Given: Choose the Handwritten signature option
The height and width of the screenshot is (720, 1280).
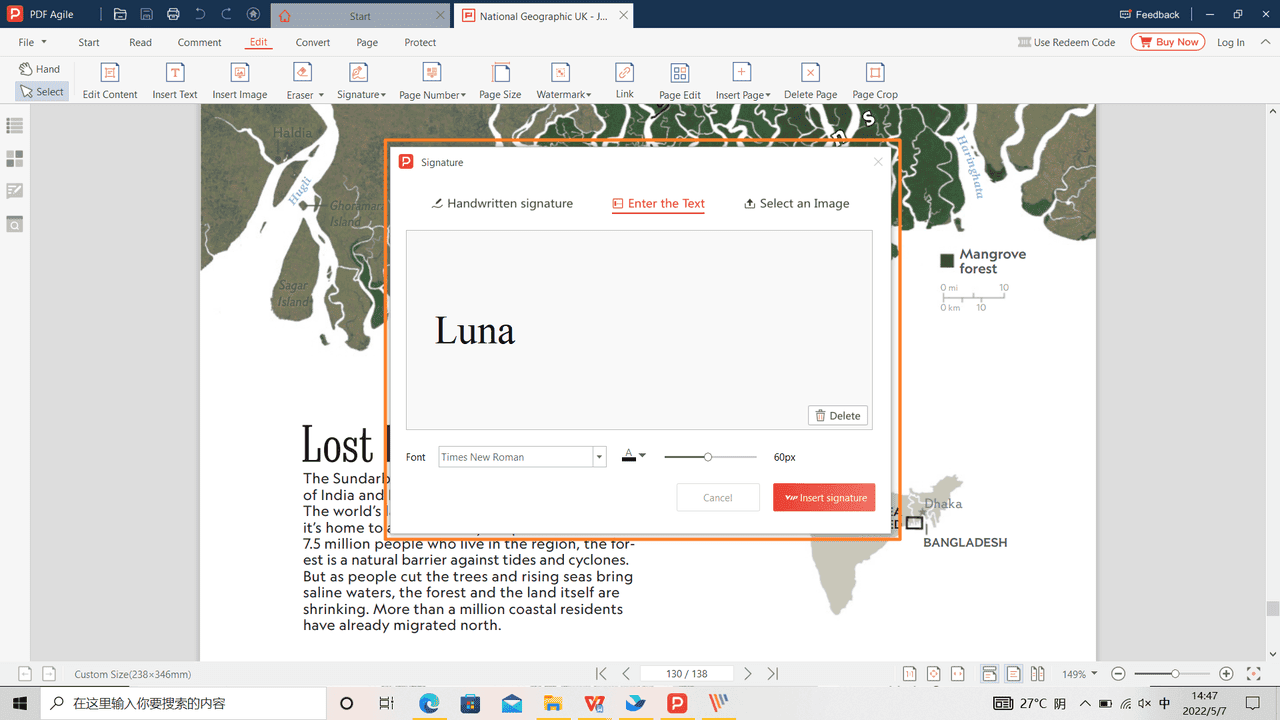Looking at the screenshot, I should tap(502, 203).
